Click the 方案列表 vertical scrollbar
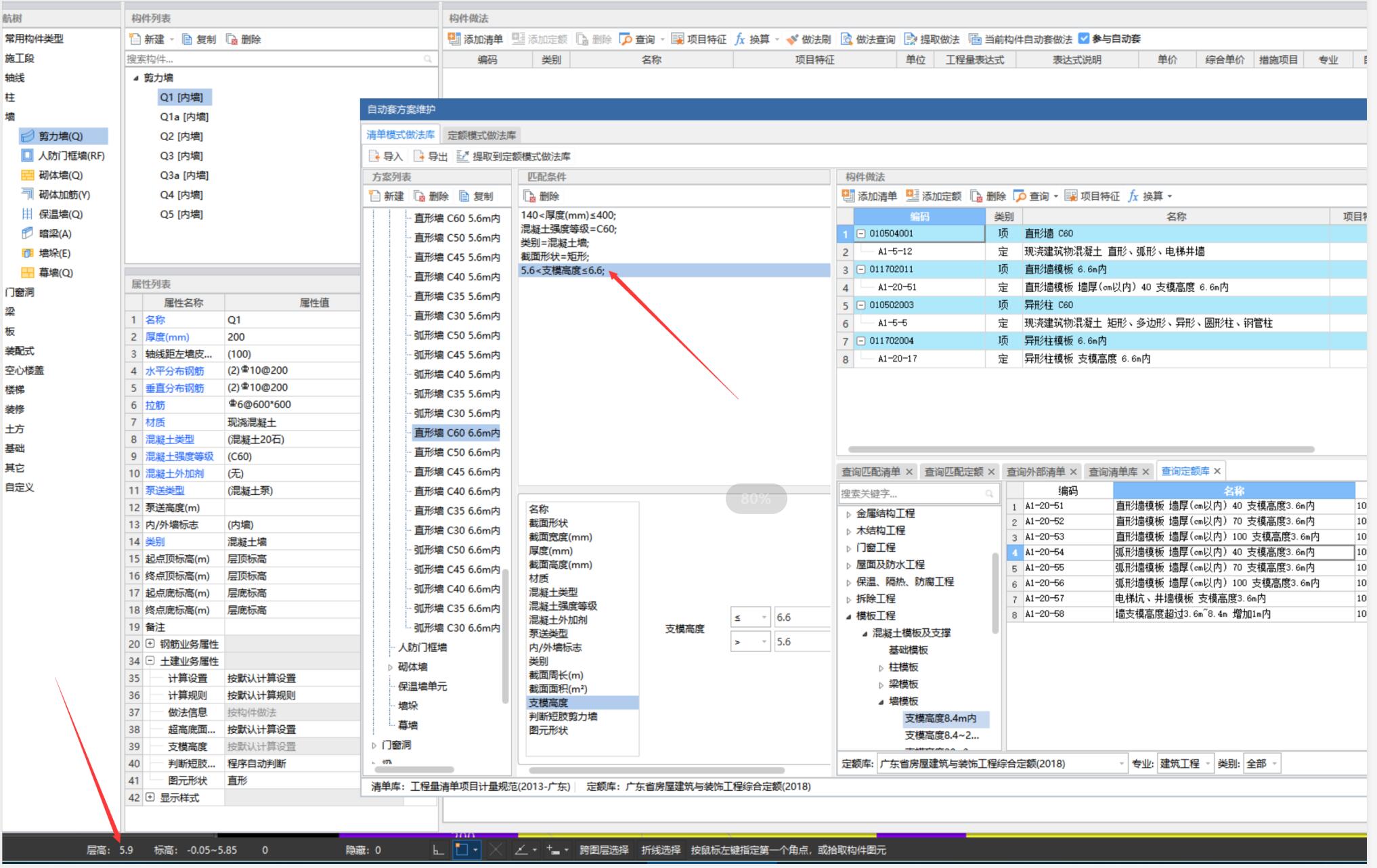This screenshot has height=868, width=1377. (x=506, y=636)
